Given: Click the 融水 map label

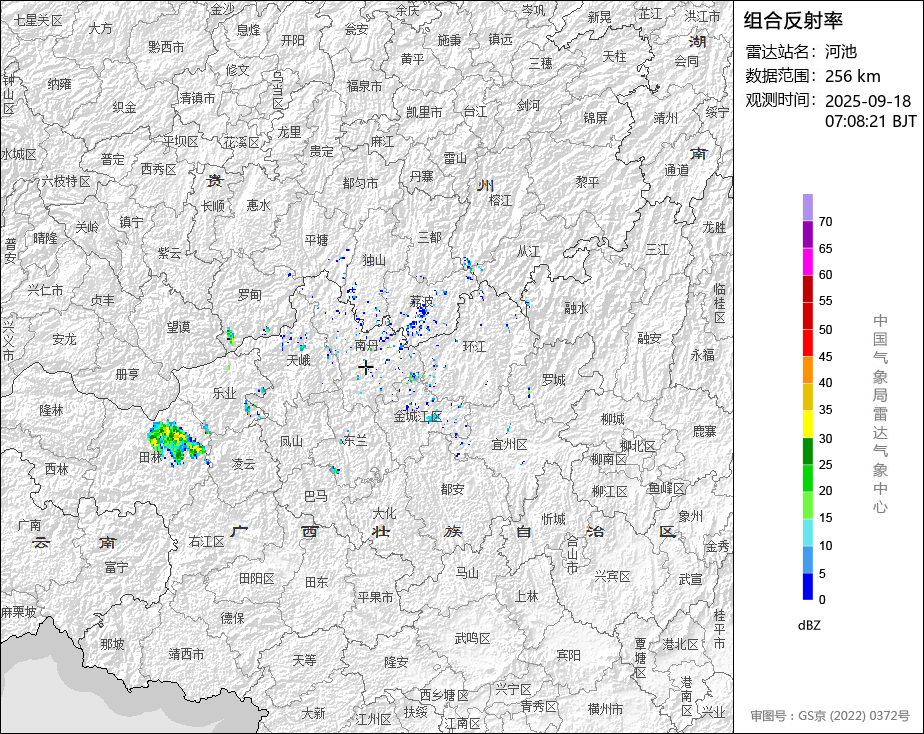Looking at the screenshot, I should [x=576, y=308].
